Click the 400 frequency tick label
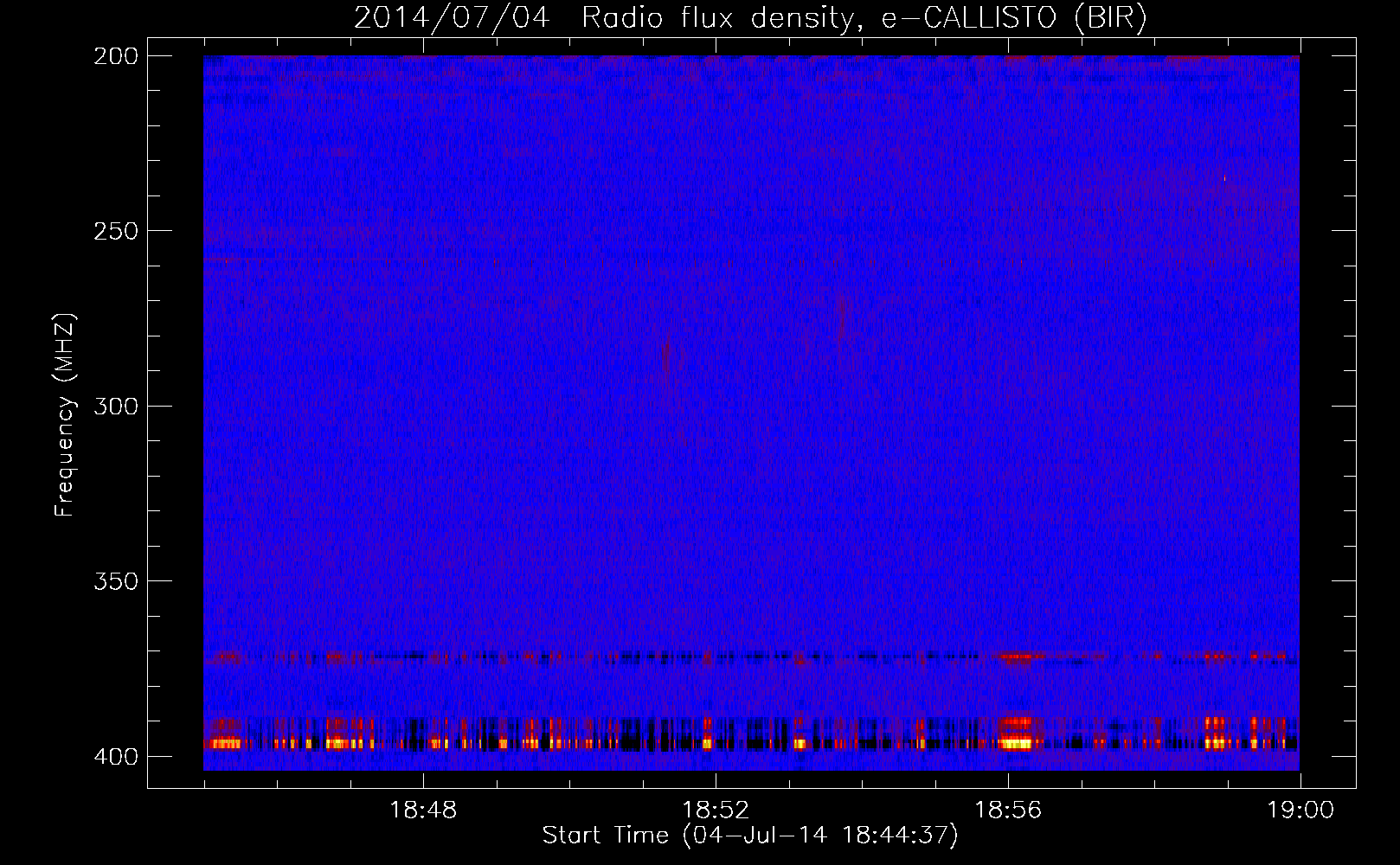This screenshot has width=1400, height=865. pos(116,756)
